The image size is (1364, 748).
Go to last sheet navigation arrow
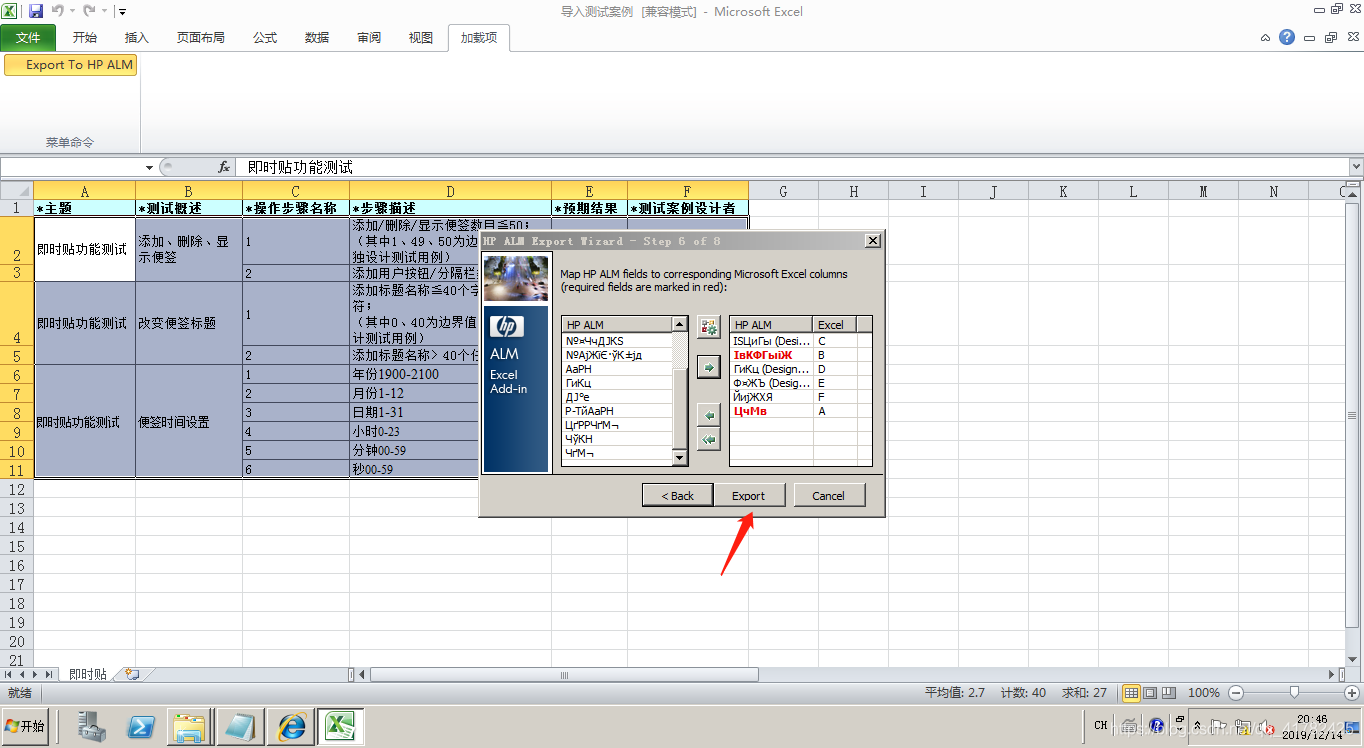[x=51, y=675]
